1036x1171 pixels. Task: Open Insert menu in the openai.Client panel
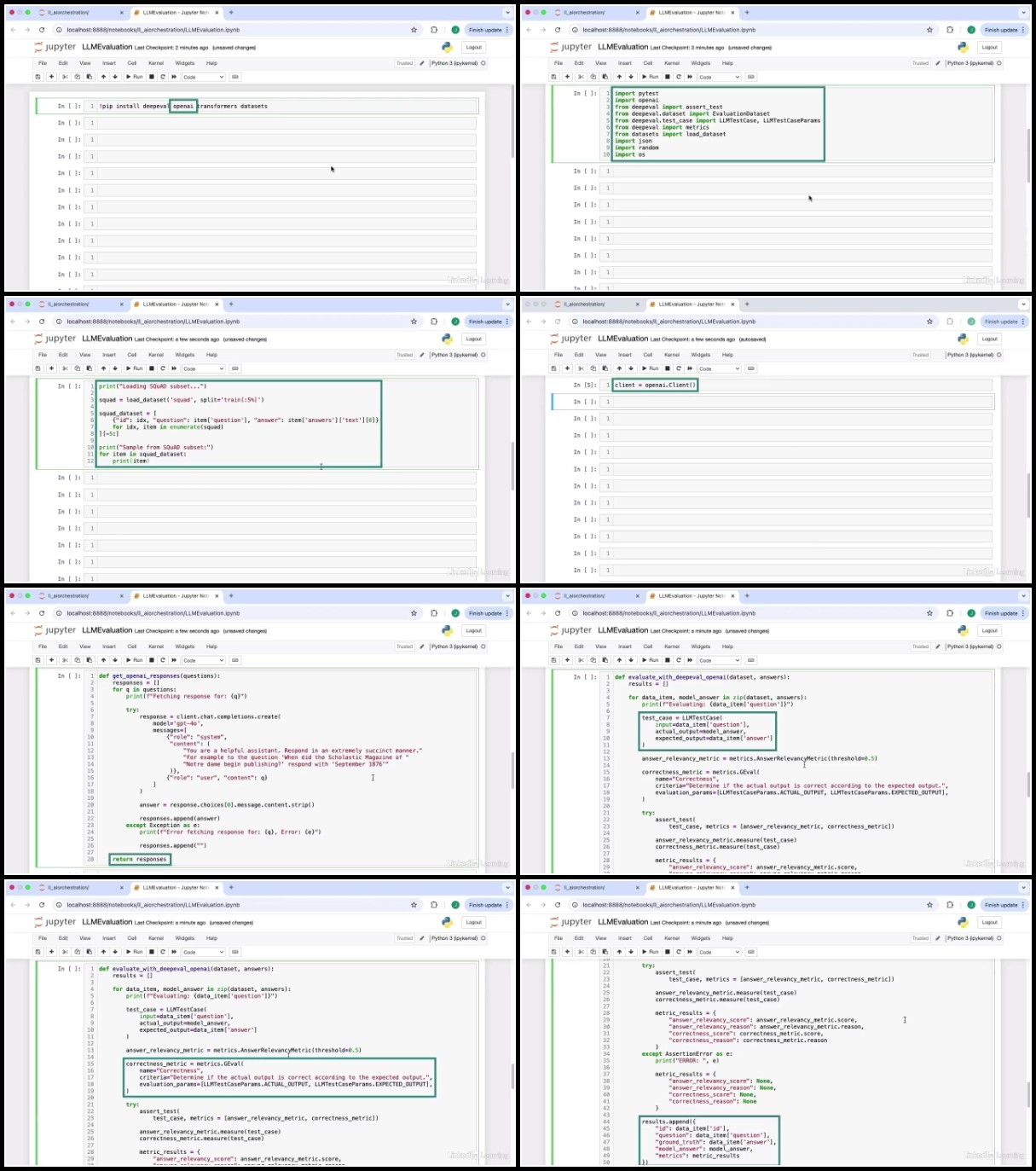click(x=625, y=355)
